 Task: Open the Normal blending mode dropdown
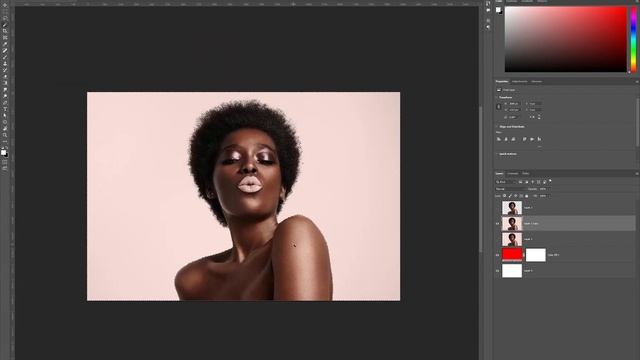511,189
